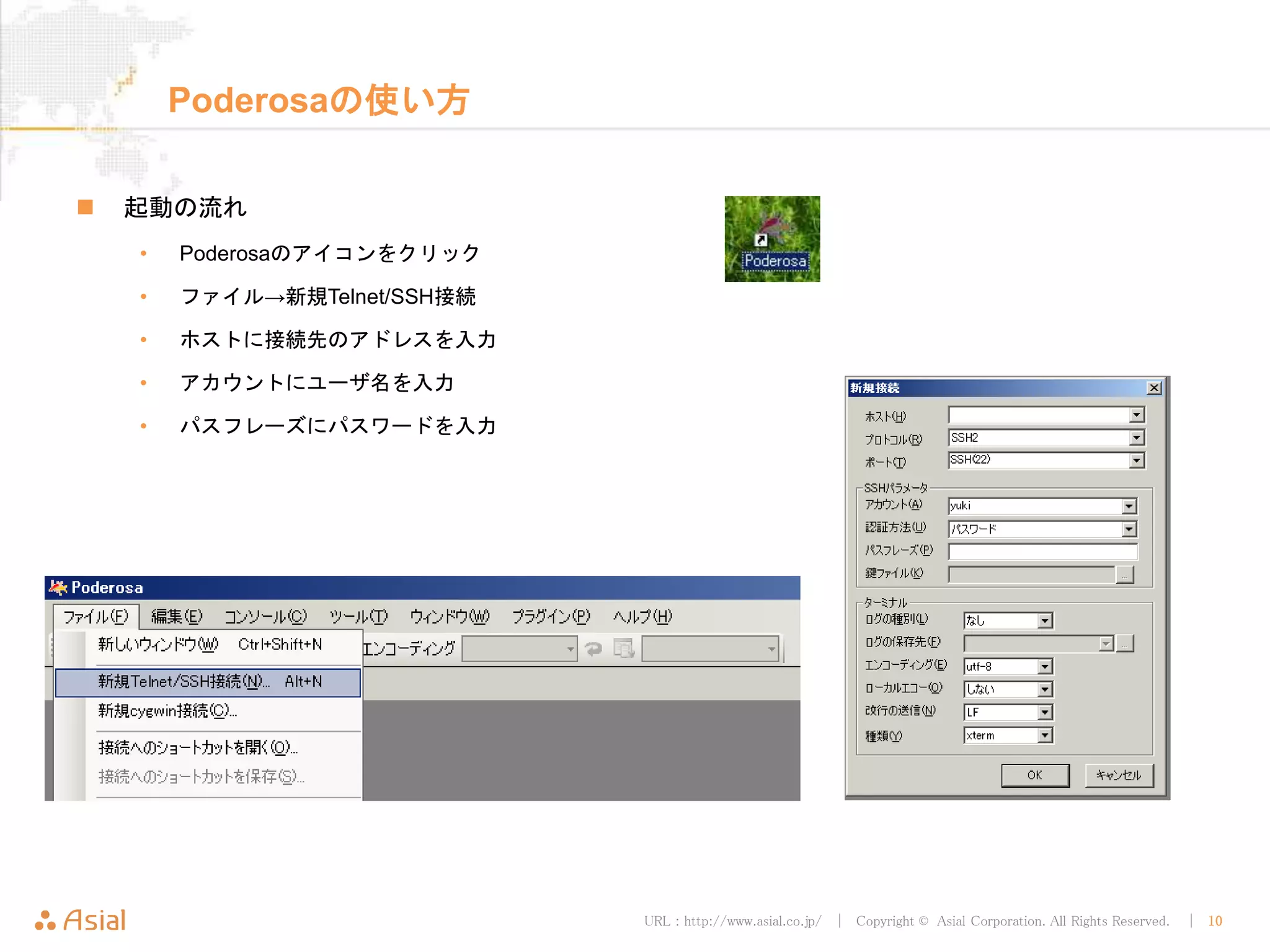Viewport: 1270px width, 952px height.
Task: Expand the 種類(Y) xterm dropdown
Action: click(x=1045, y=735)
